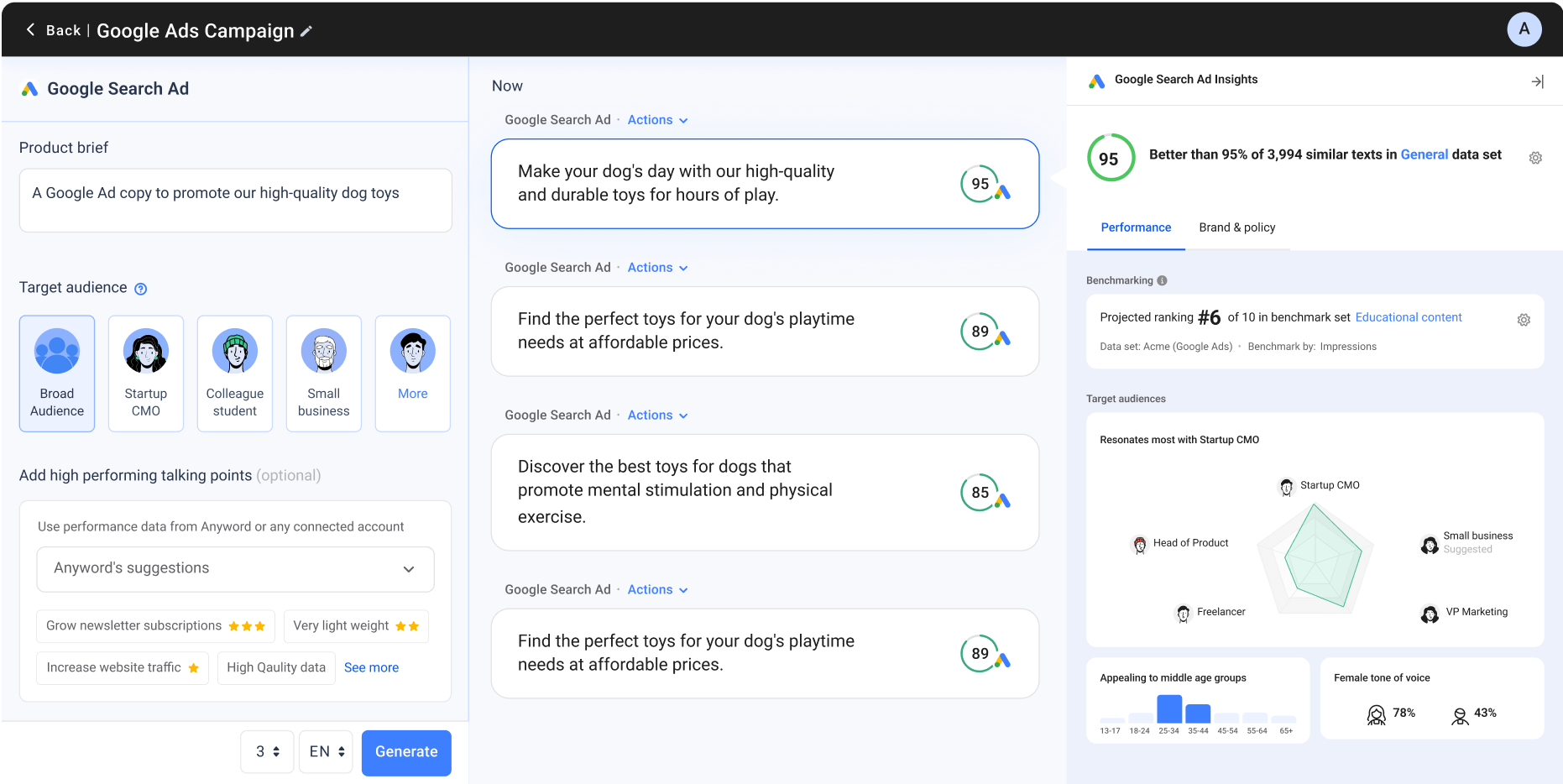This screenshot has width=1563, height=784.
Task: Open the Performance tab
Action: (1135, 227)
